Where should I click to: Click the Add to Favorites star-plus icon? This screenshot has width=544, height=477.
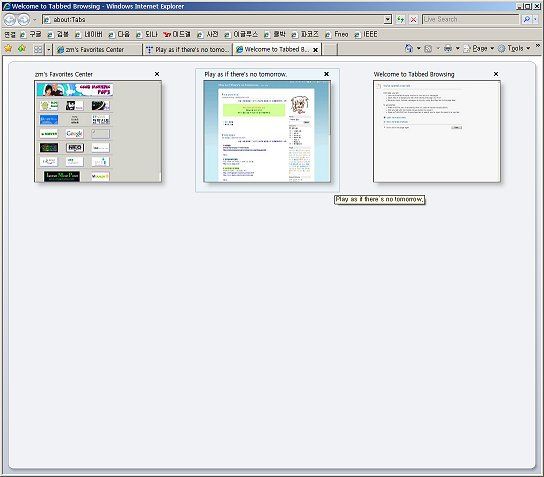tap(22, 49)
